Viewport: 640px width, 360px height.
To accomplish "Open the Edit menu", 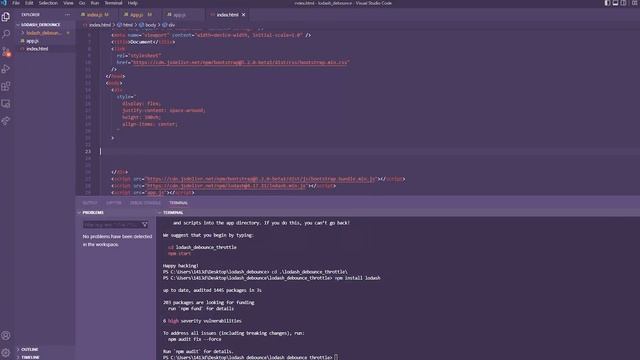I will click(x=29, y=3).
